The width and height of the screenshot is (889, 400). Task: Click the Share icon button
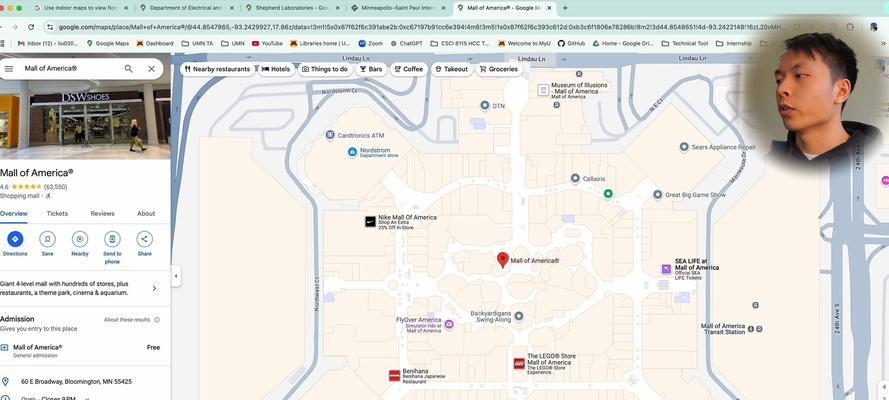tap(145, 239)
